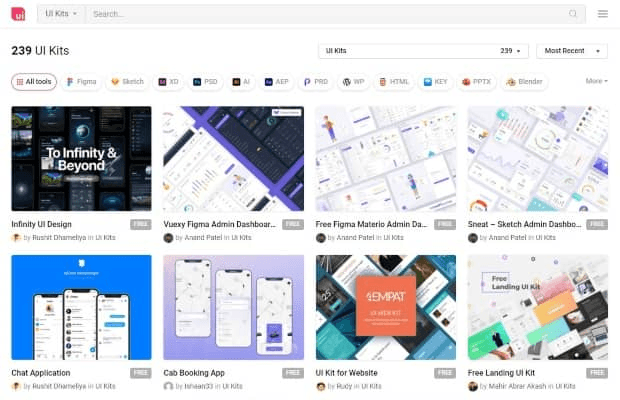Click the Vuexy Figma Admin Dashboard title

pos(219,224)
